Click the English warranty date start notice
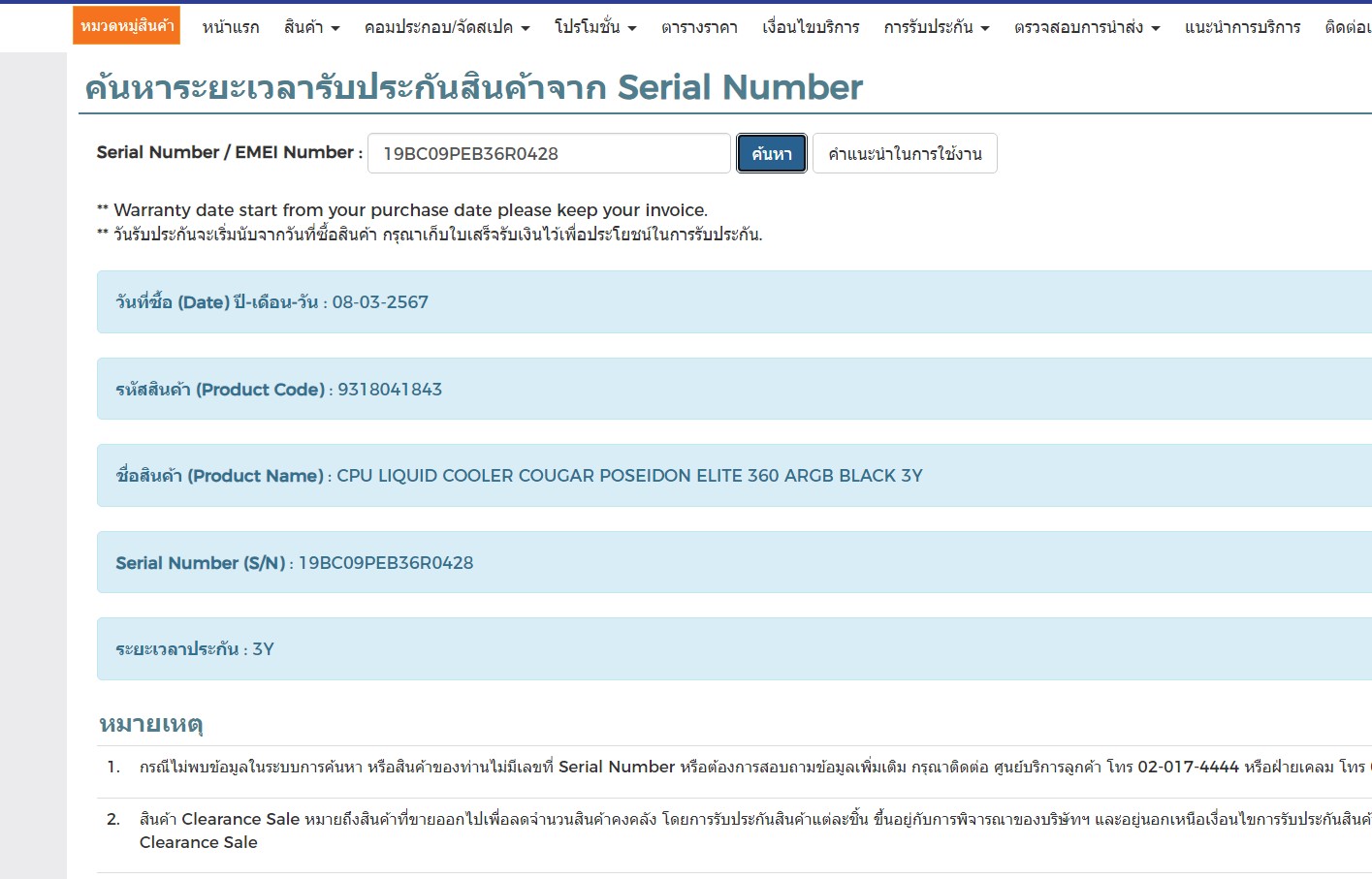The image size is (1372, 879). [402, 210]
